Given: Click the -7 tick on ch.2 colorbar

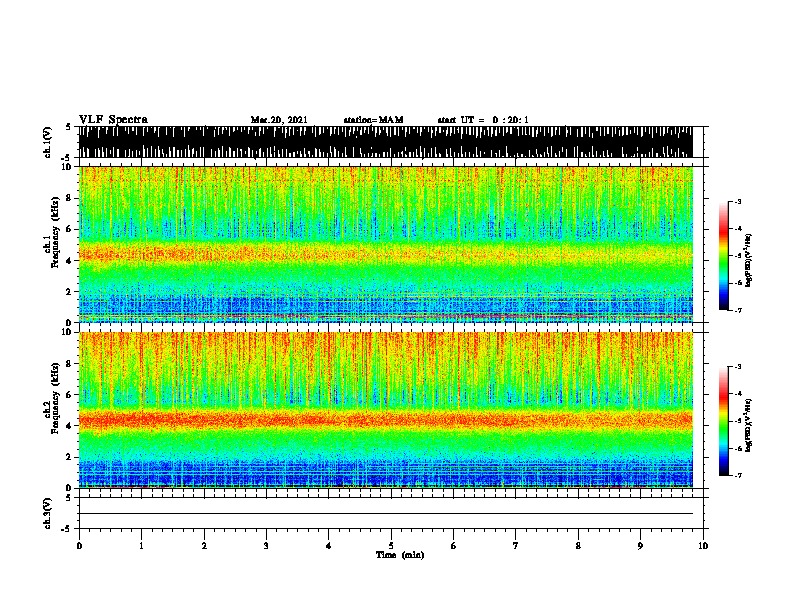Looking at the screenshot, I should pos(738,475).
